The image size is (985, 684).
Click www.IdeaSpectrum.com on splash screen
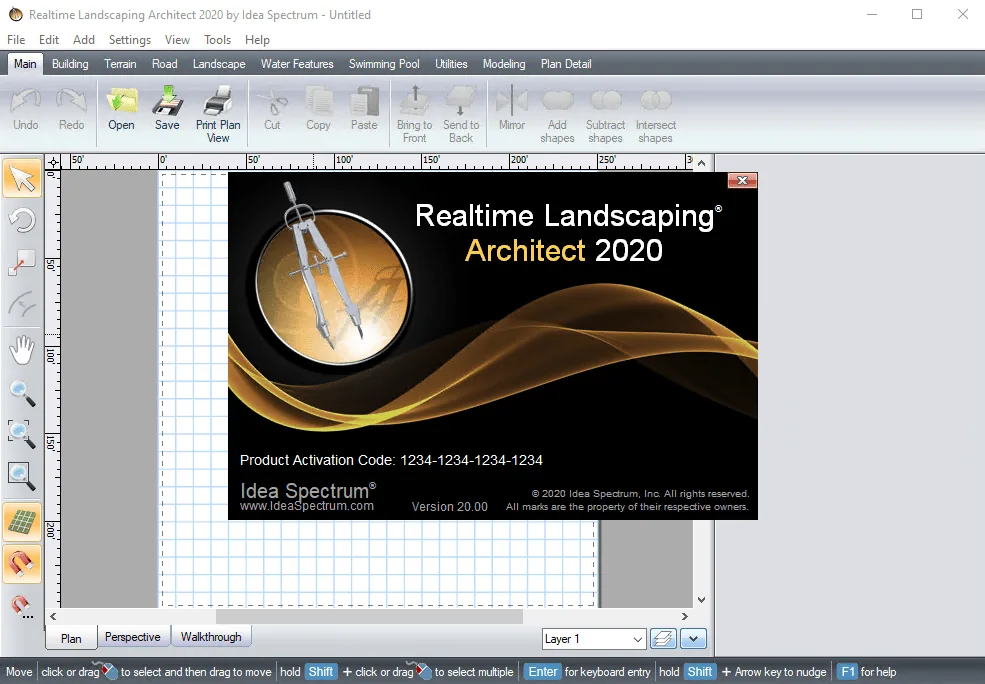pos(307,506)
